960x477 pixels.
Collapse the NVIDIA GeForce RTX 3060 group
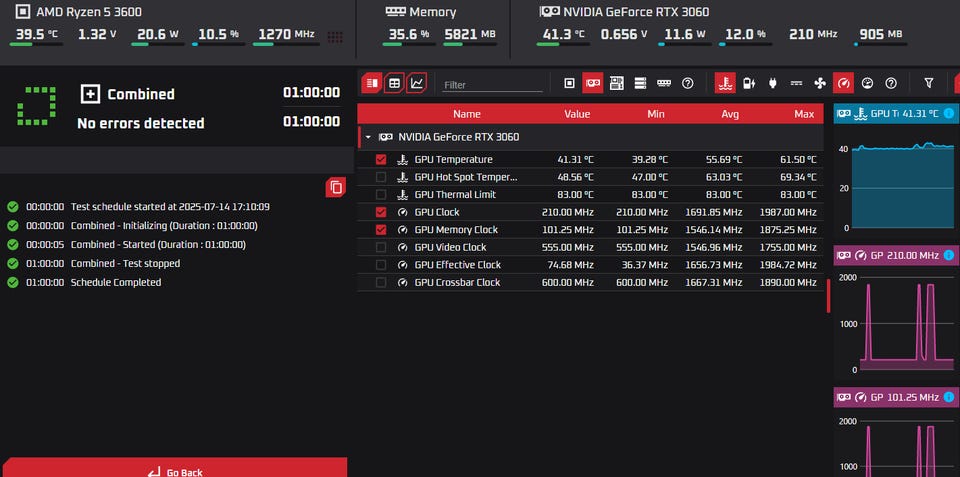pos(368,137)
